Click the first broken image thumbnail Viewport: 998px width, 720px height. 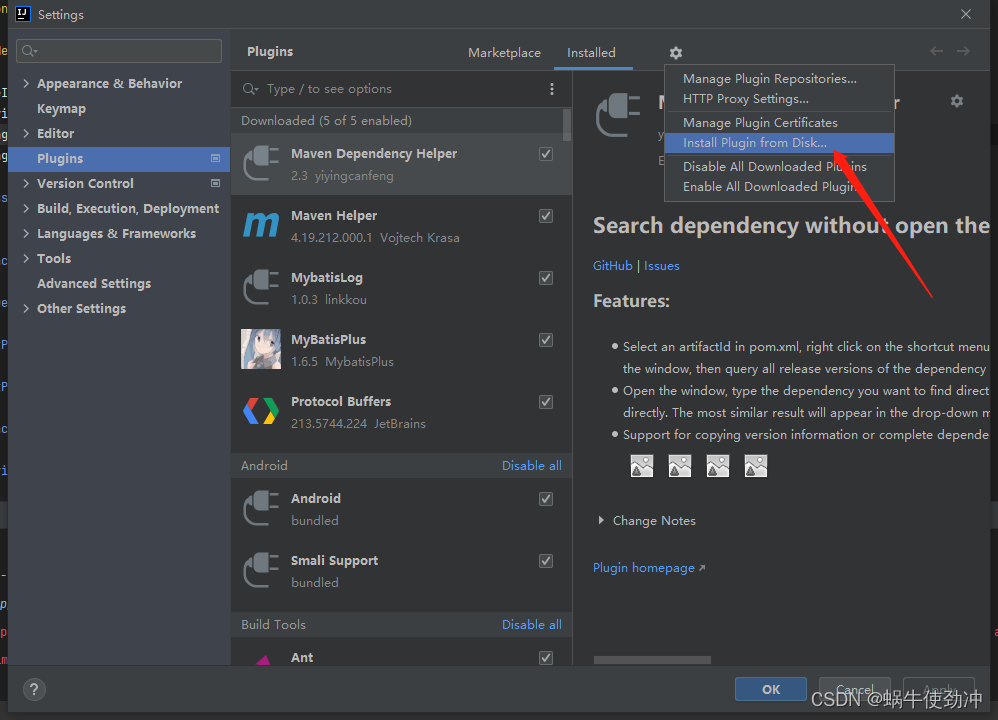coord(642,466)
